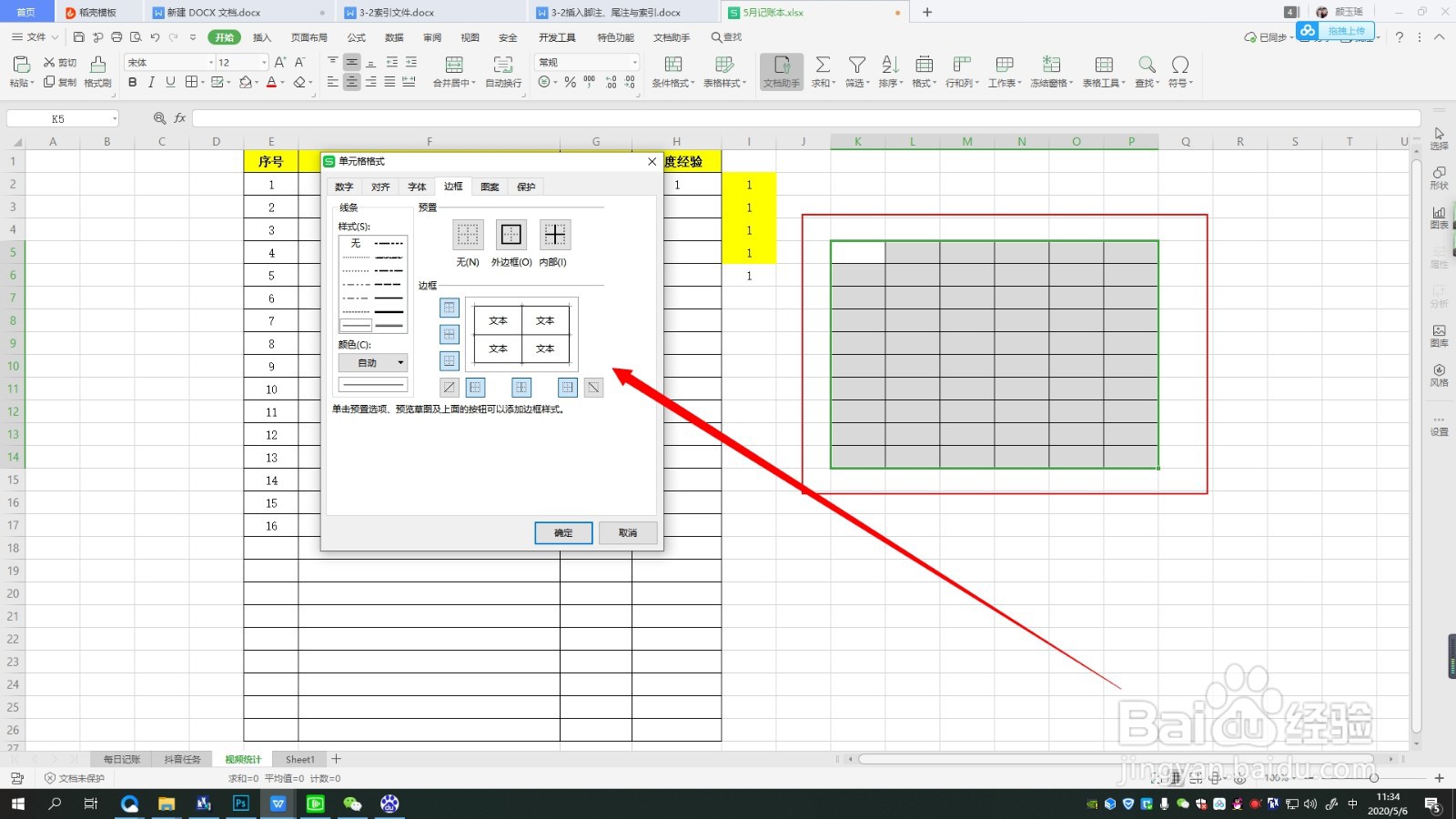This screenshot has width=1456, height=819.
Task: Open the 形状 panel in right sidebar
Action: pyautogui.click(x=1439, y=177)
